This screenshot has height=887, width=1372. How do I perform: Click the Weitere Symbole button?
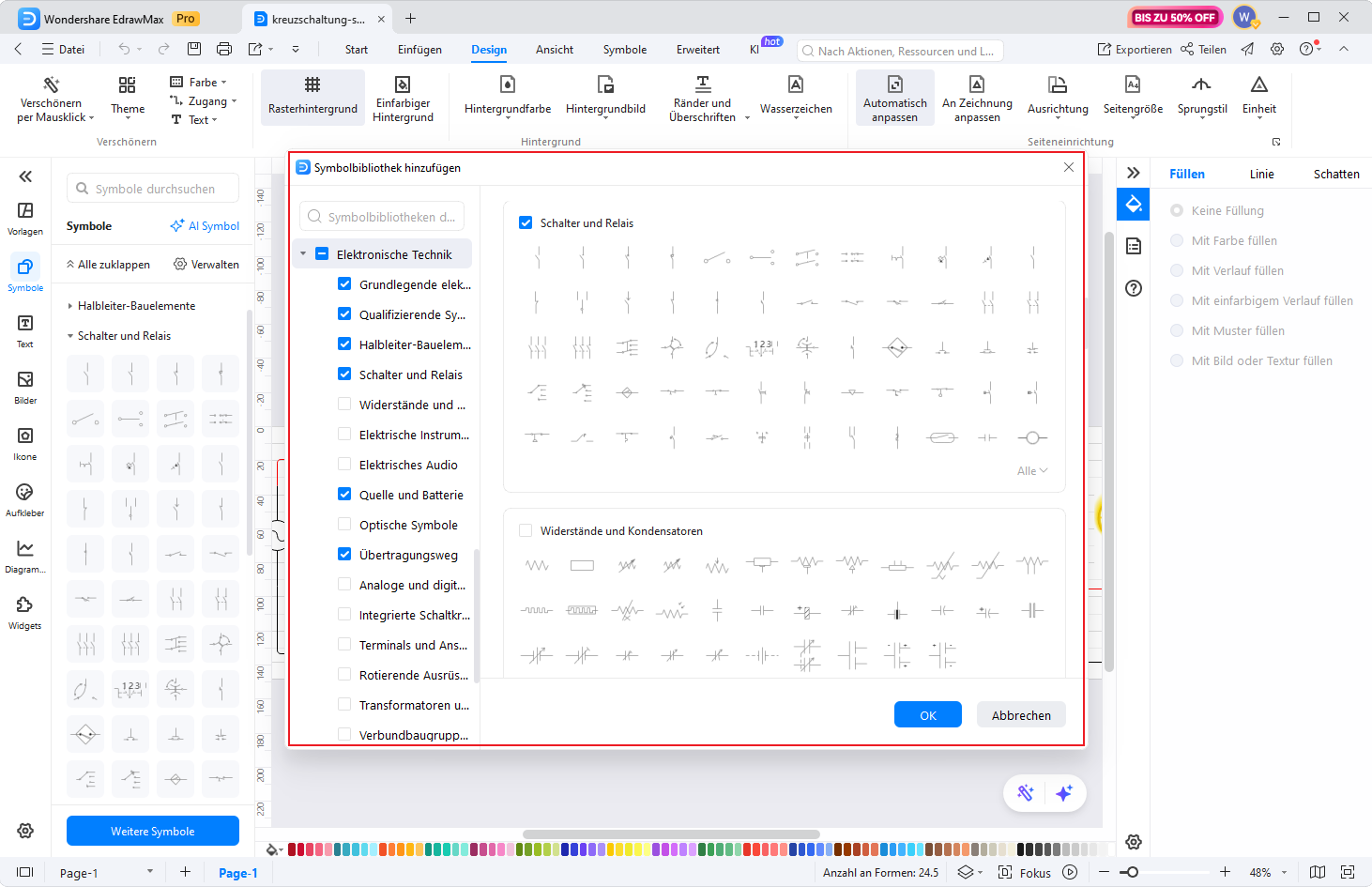click(153, 831)
